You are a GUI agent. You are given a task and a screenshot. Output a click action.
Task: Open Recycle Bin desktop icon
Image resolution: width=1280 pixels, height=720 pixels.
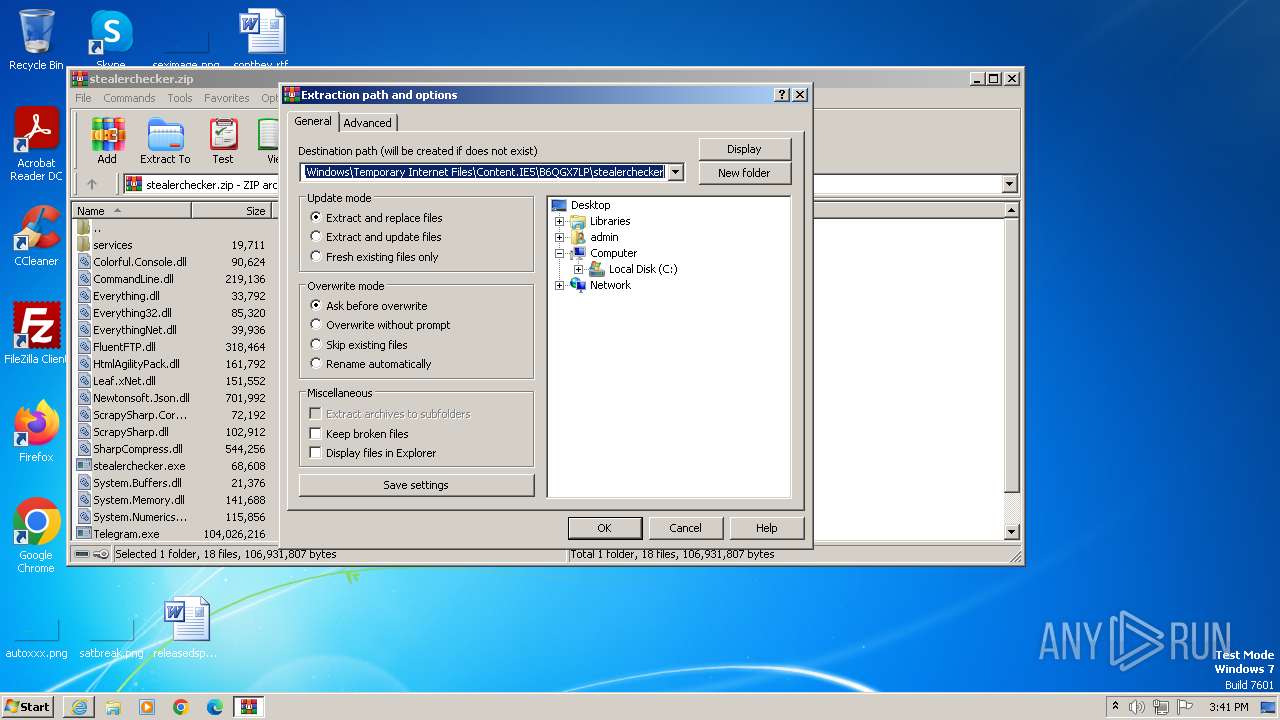coord(36,40)
